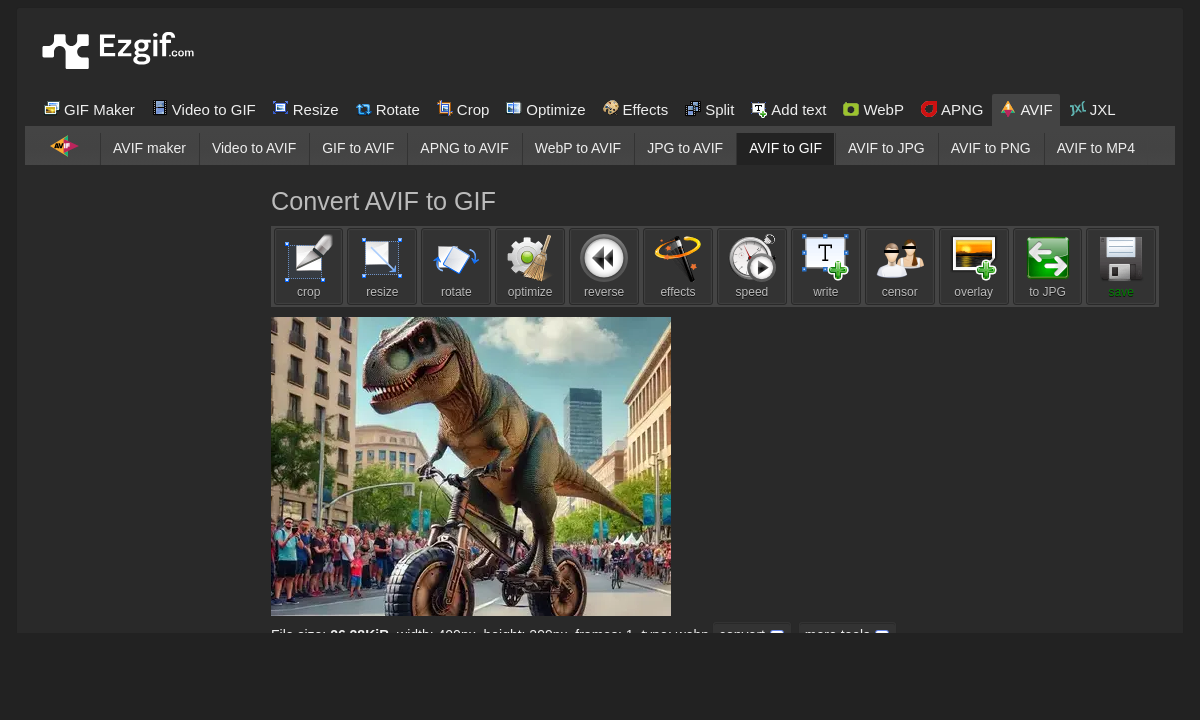Open the rotate tool
The image size is (1200, 720).
point(456,258)
